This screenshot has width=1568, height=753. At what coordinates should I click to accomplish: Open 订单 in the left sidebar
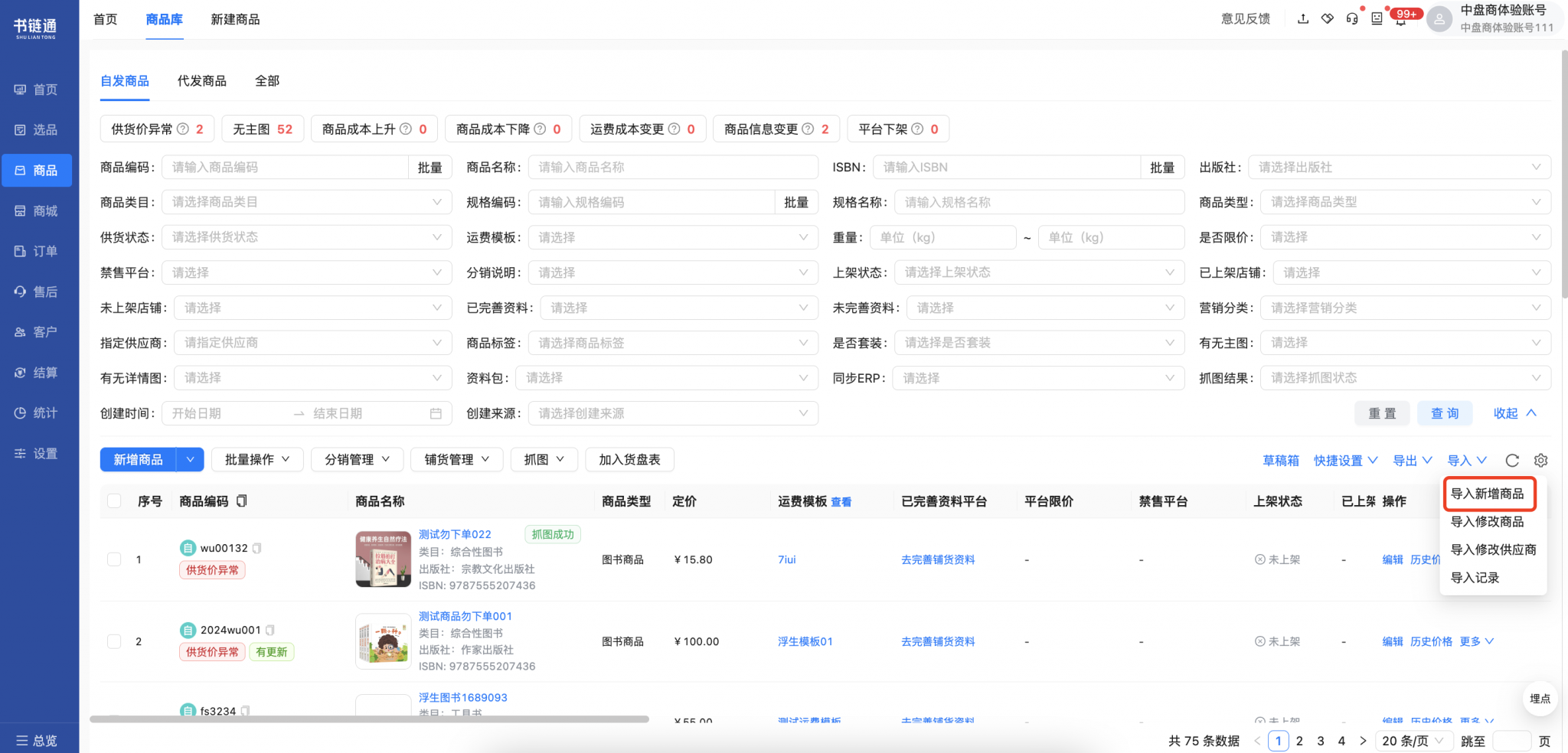(37, 251)
